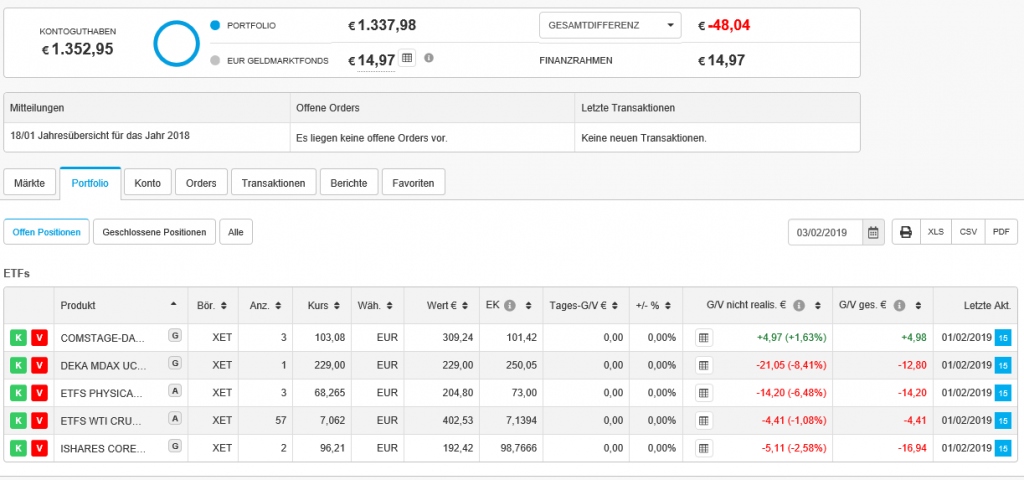This screenshot has width=1024, height=480.
Task: Sort by Wert € column
Action: [440, 305]
